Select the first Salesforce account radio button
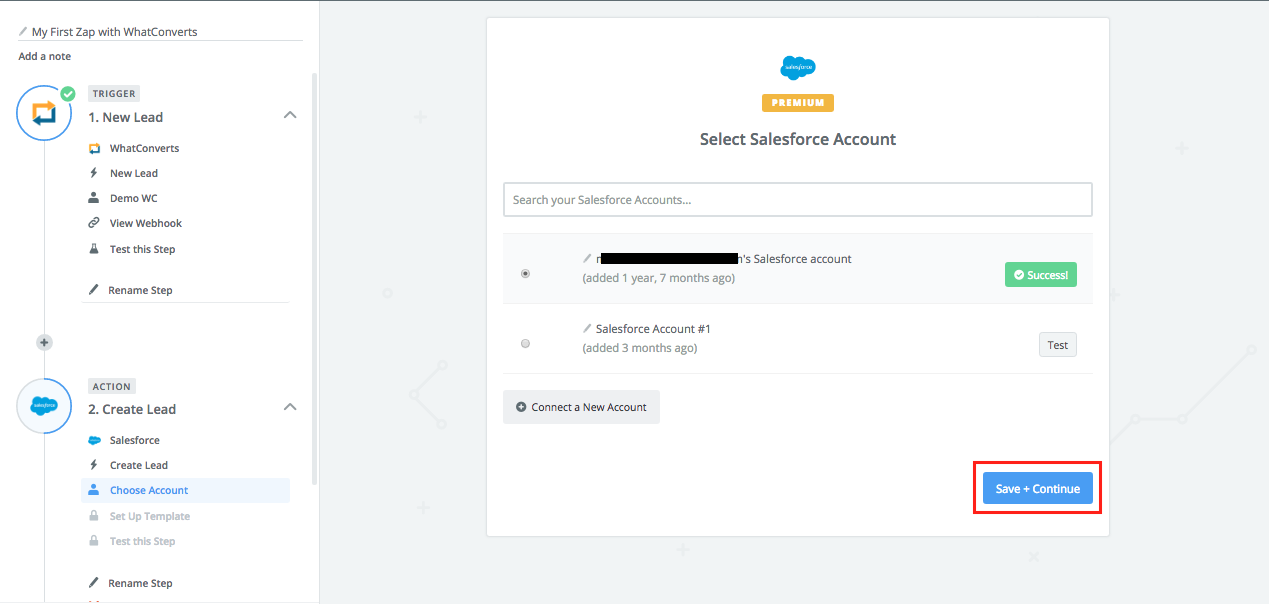Viewport: 1269px width, 604px height. click(x=526, y=273)
